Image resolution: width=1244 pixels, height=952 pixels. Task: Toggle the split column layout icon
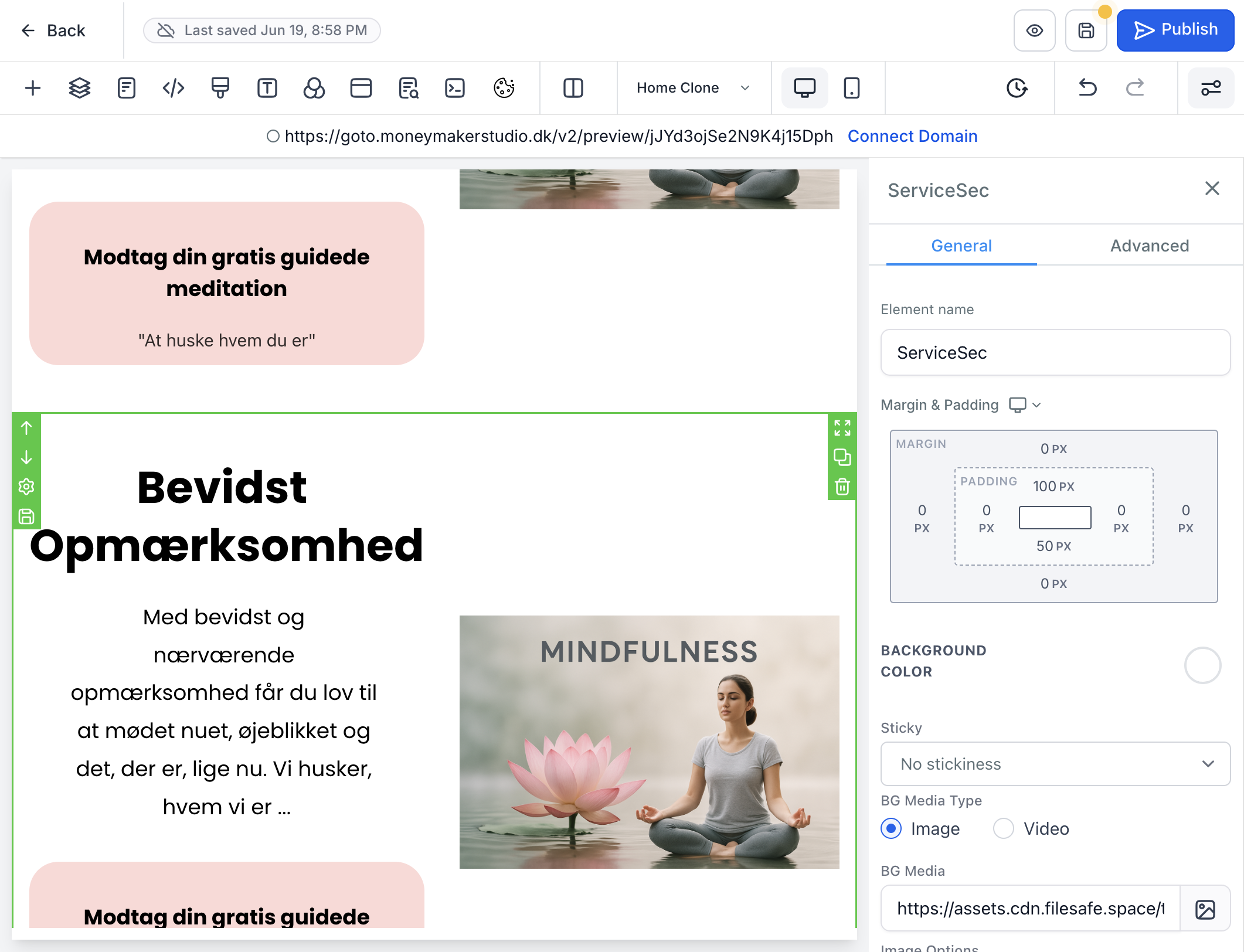[x=573, y=88]
